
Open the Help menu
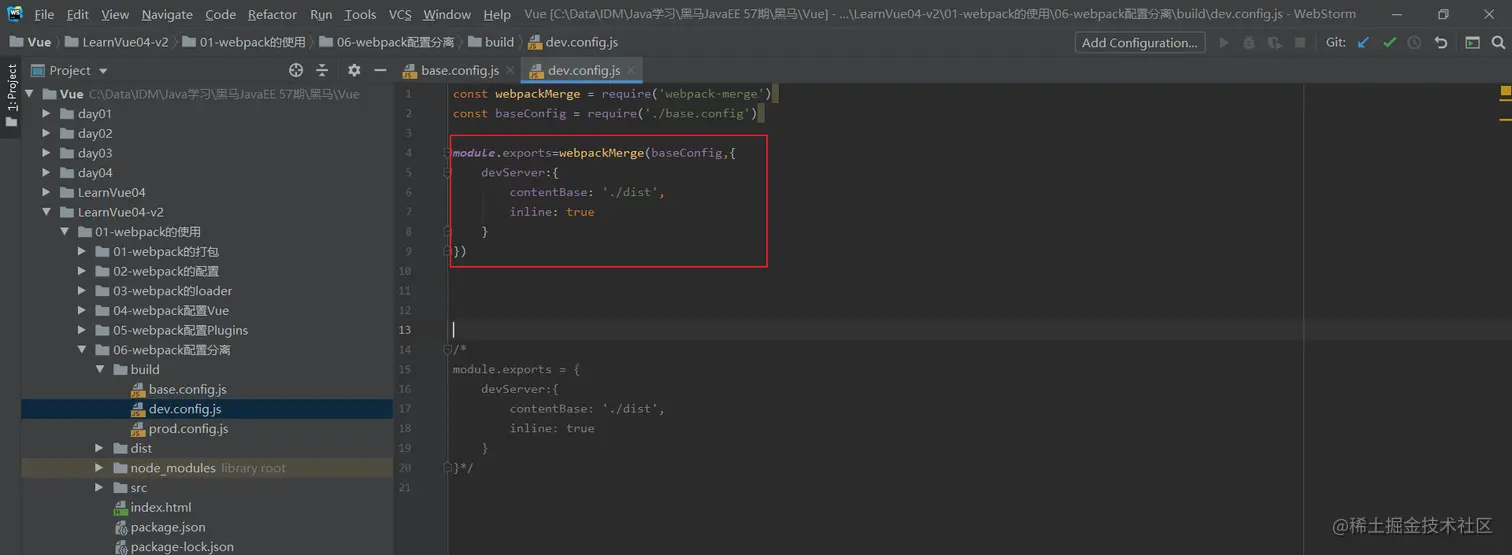tap(497, 14)
